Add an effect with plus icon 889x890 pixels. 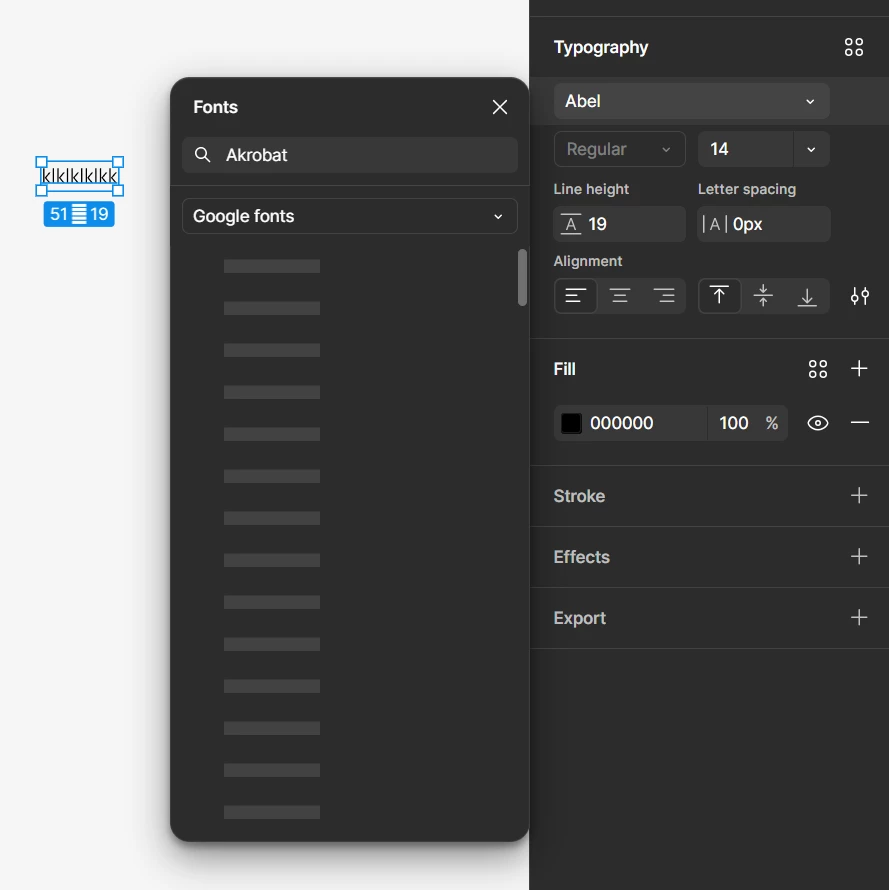tap(859, 556)
